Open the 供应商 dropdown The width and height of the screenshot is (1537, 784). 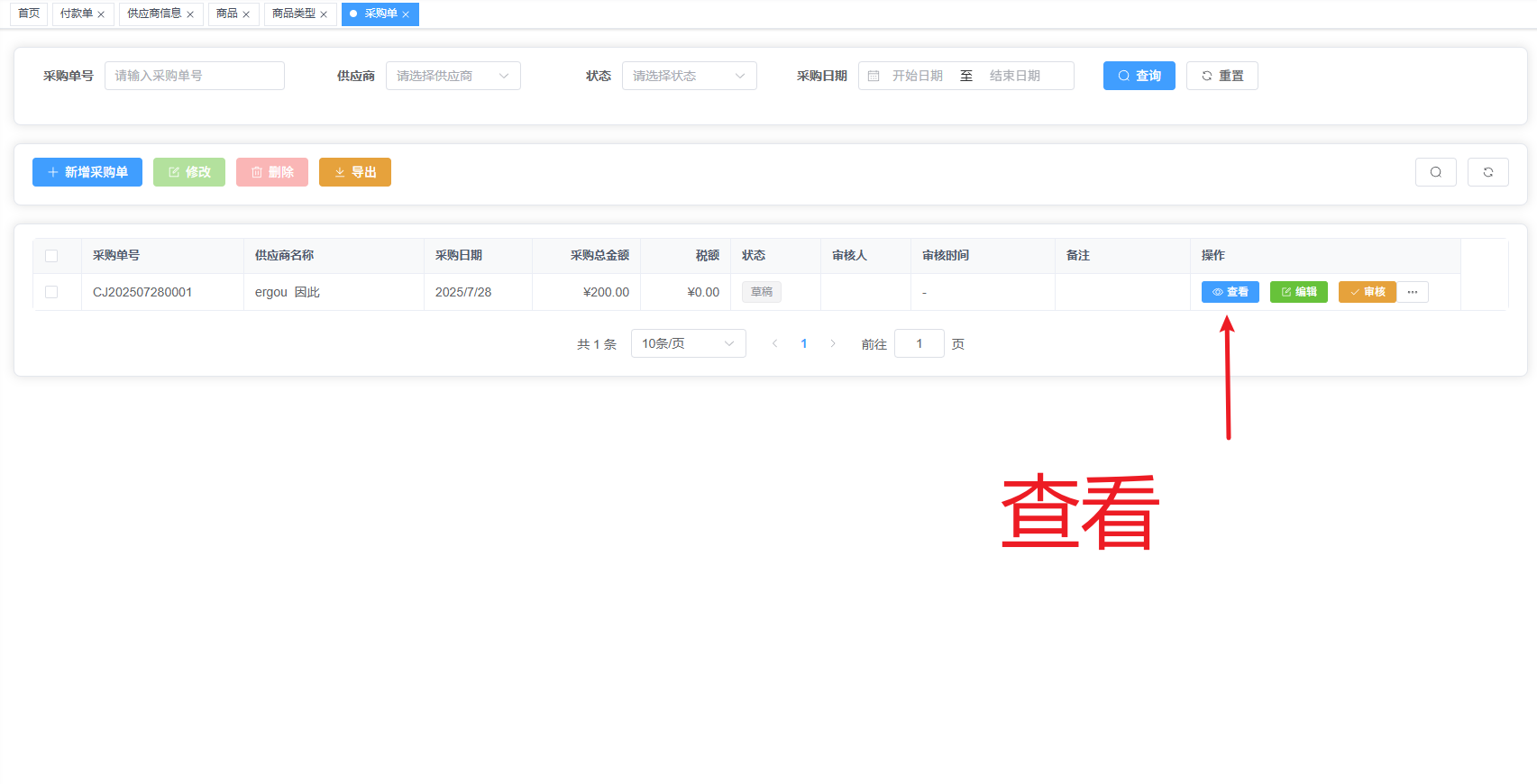point(453,76)
